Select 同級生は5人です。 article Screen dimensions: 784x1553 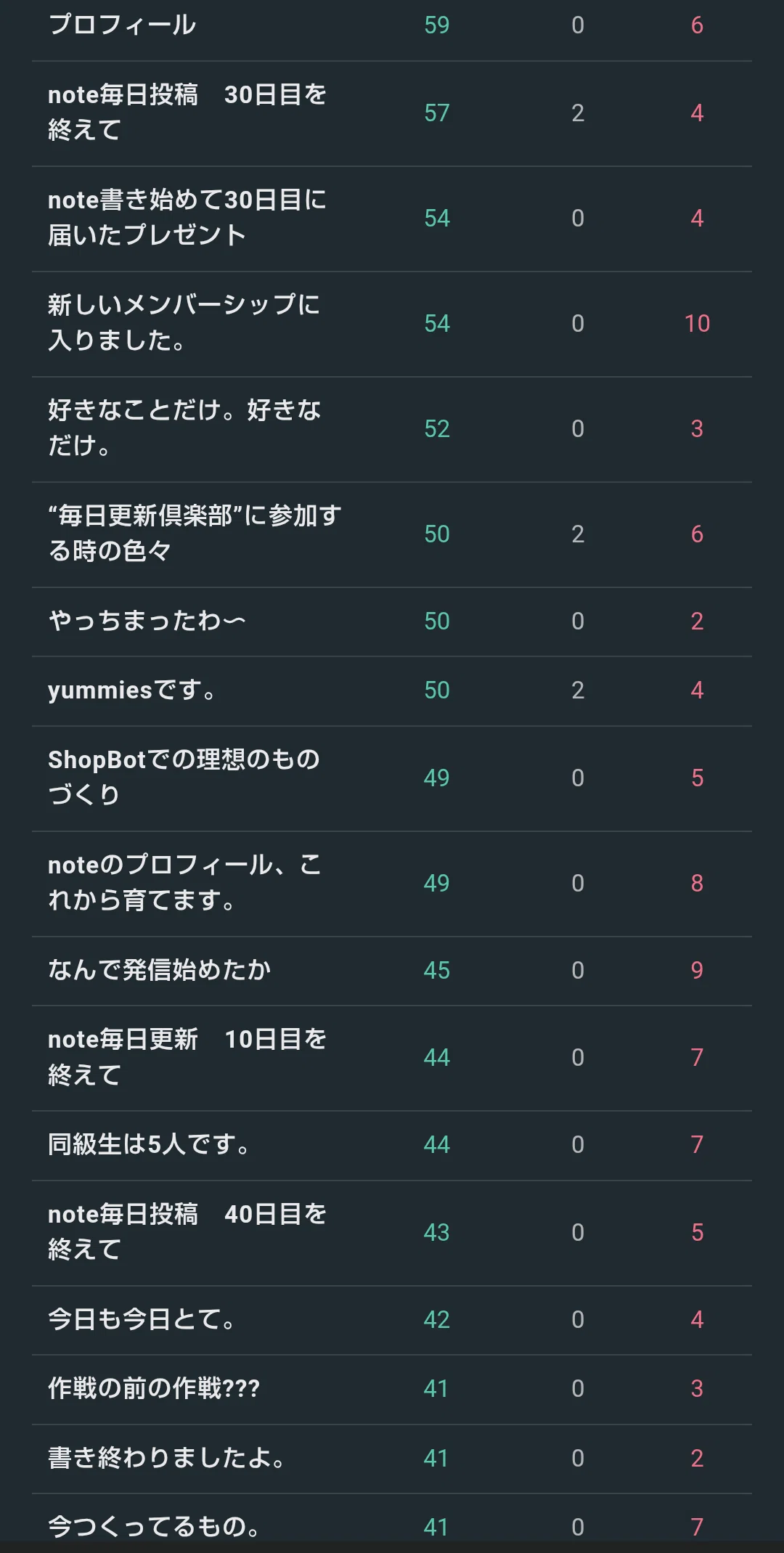[x=392, y=1146]
